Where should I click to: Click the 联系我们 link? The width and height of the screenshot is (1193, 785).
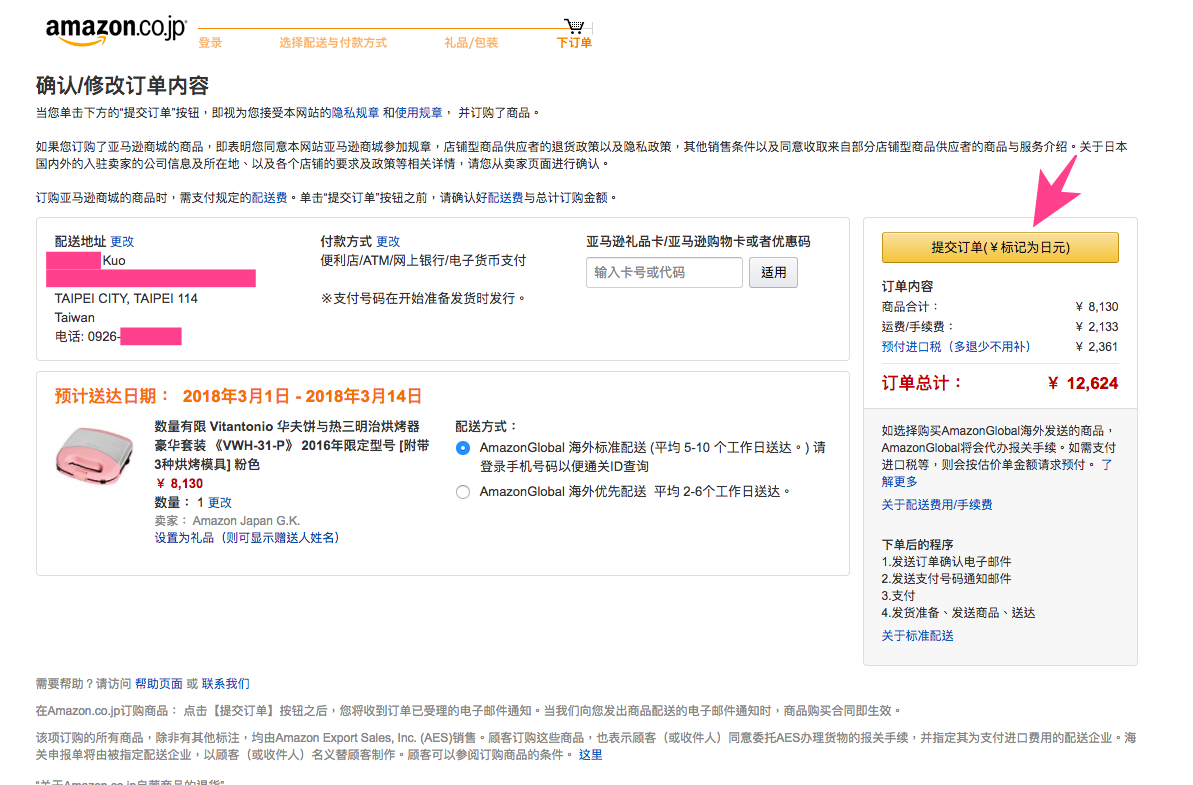tap(225, 684)
